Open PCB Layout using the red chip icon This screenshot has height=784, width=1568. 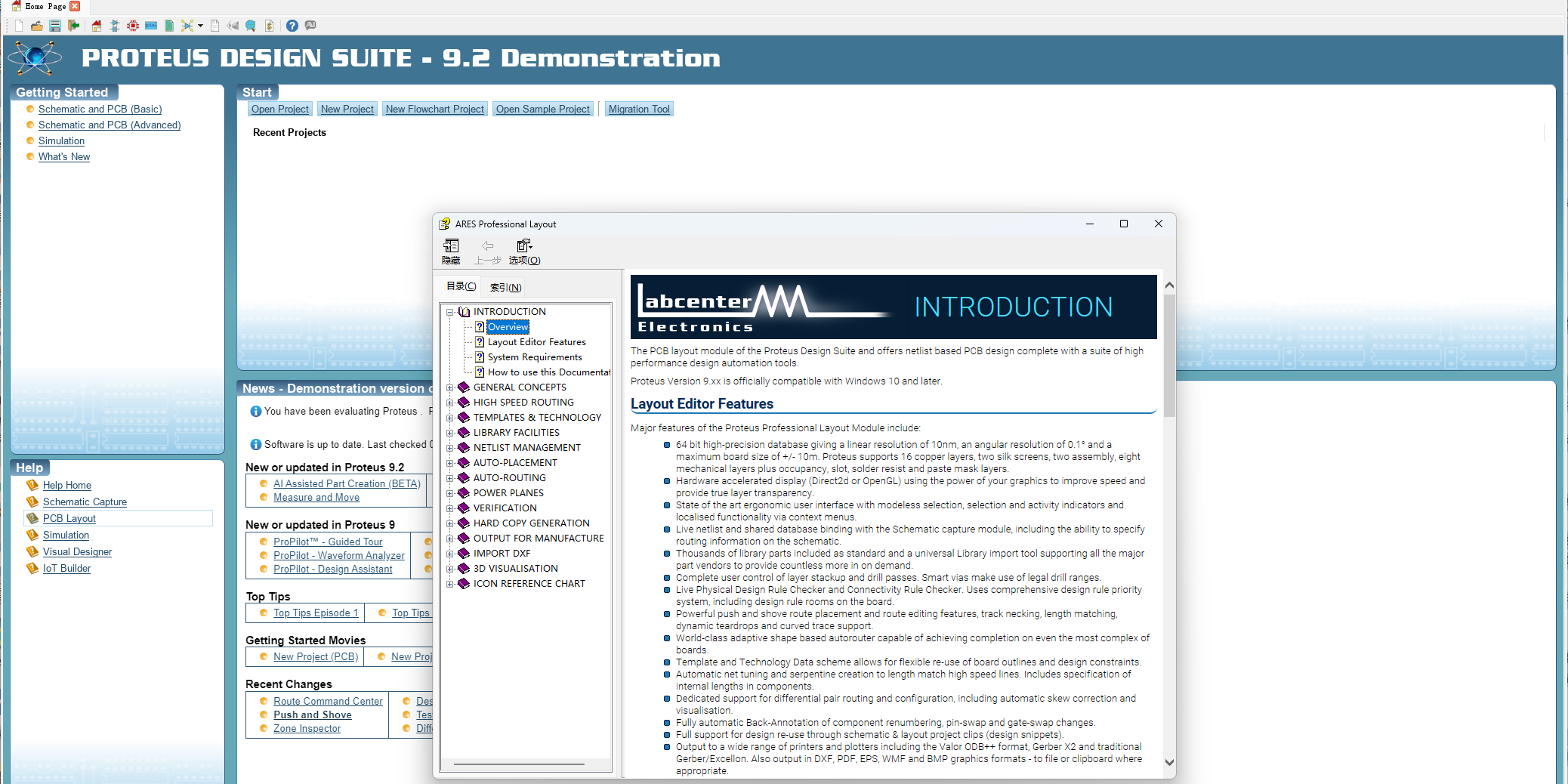133,26
